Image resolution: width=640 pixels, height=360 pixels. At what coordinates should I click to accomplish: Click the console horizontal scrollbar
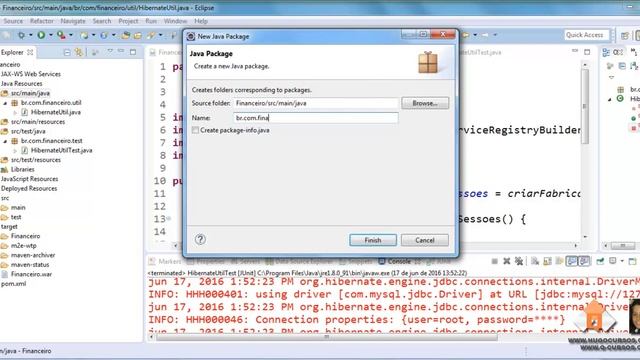click(327, 337)
